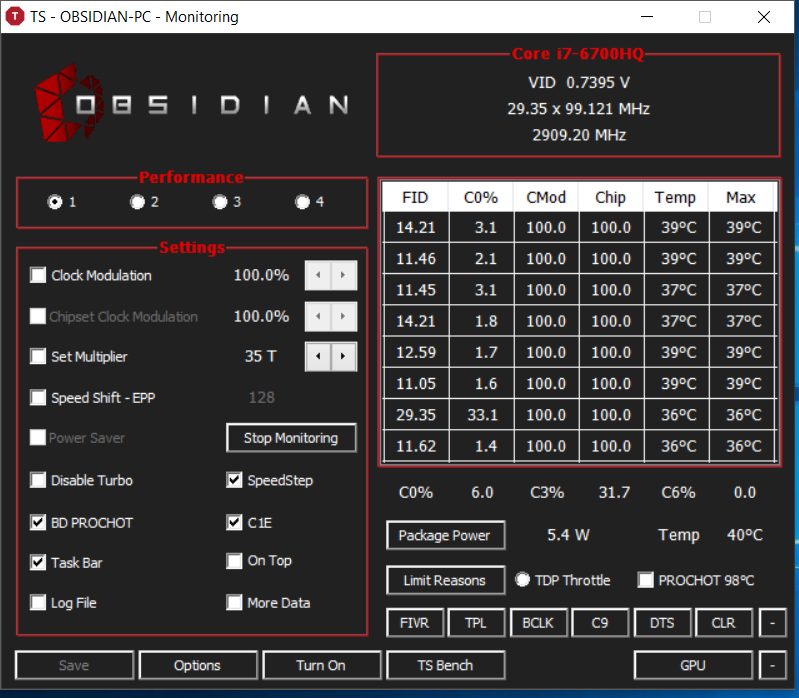Click the 33.1 C0% table cell

[482, 415]
